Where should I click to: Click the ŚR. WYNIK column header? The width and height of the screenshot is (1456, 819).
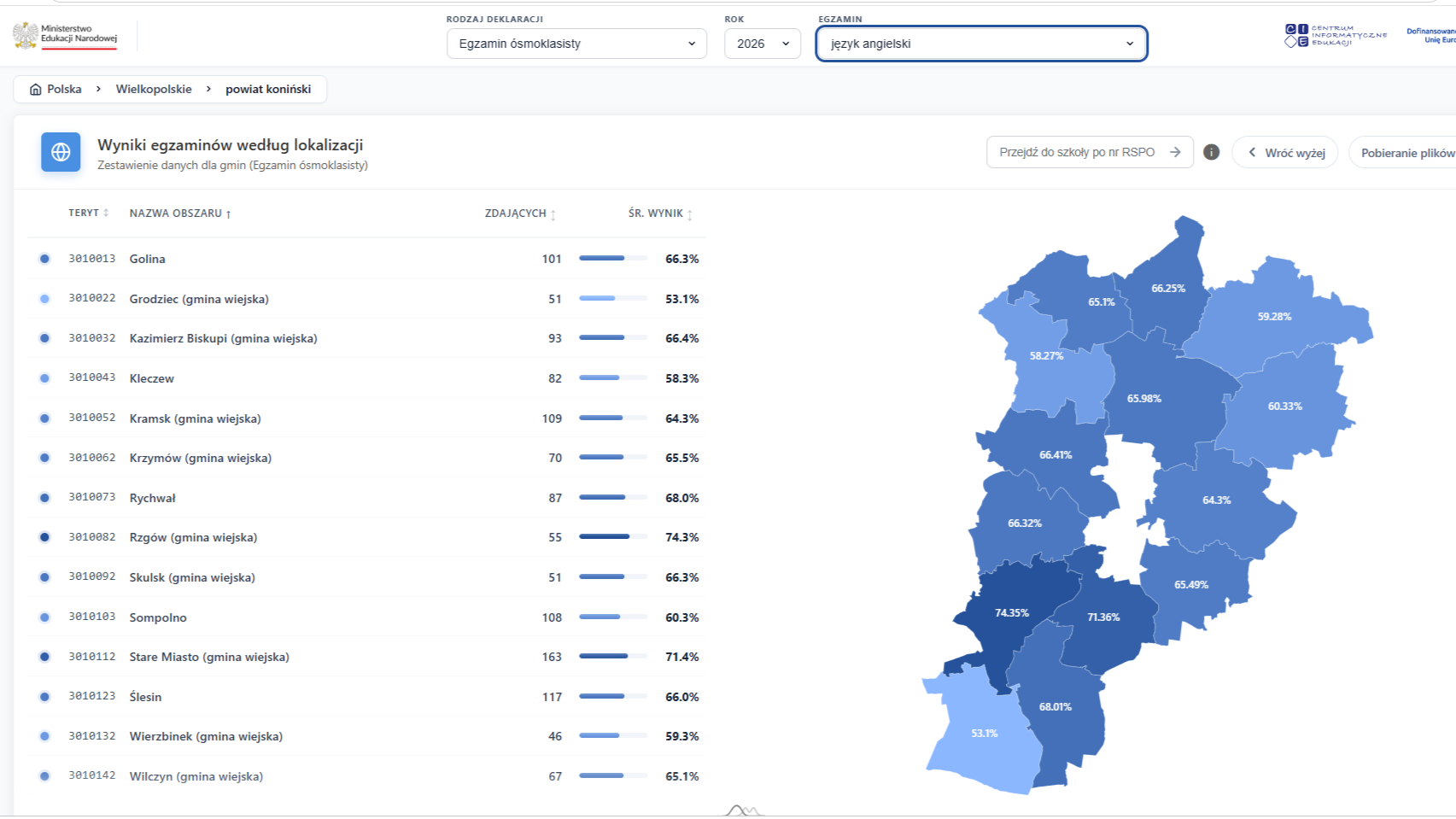tap(656, 214)
